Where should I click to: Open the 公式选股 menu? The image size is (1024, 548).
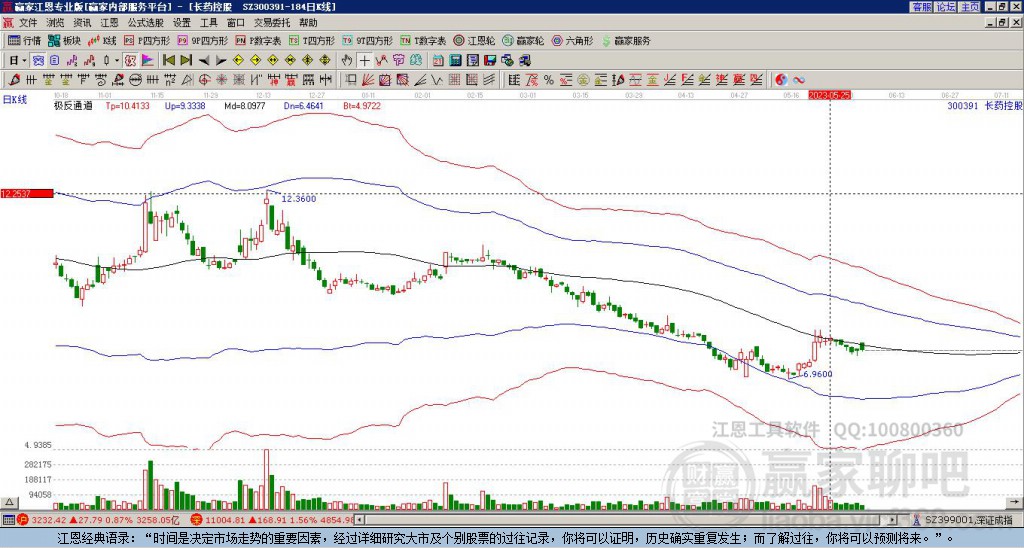coord(146,23)
